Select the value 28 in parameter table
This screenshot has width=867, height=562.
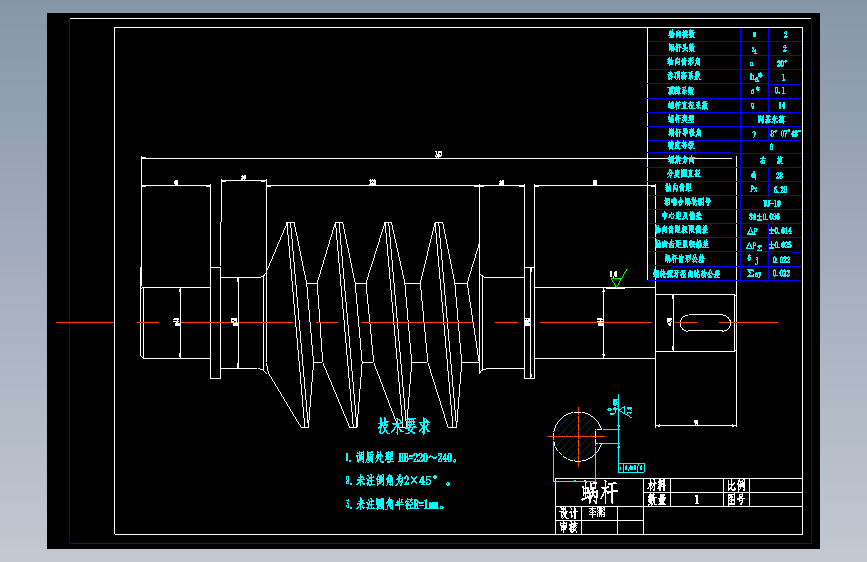779,175
